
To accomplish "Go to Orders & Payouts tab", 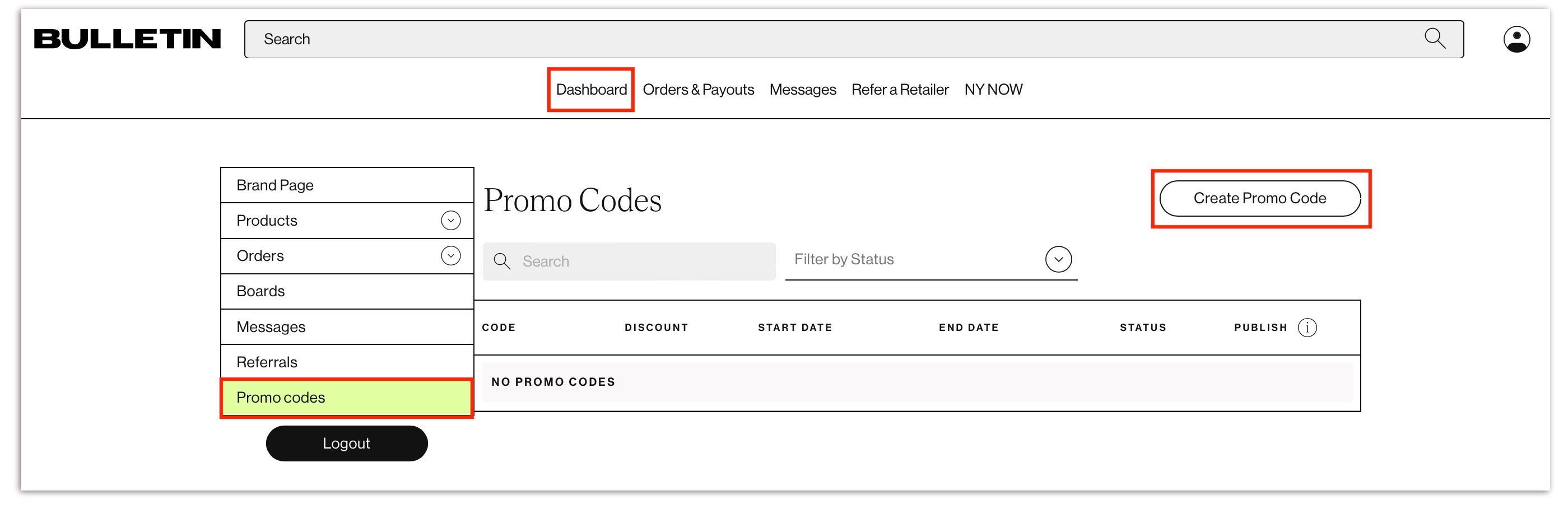I will tap(697, 90).
